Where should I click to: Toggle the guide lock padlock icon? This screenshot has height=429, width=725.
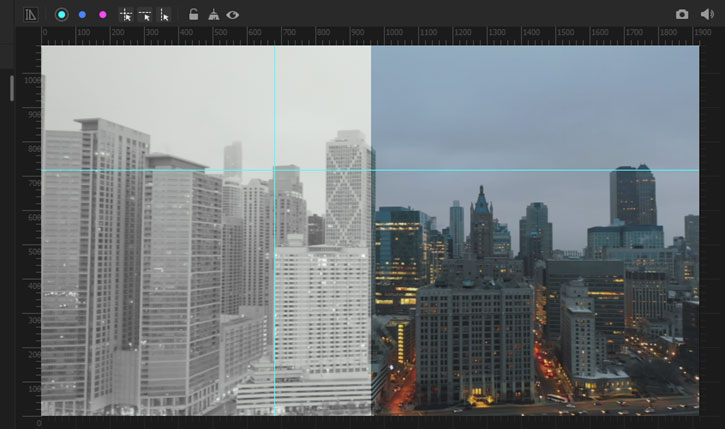[x=194, y=15]
